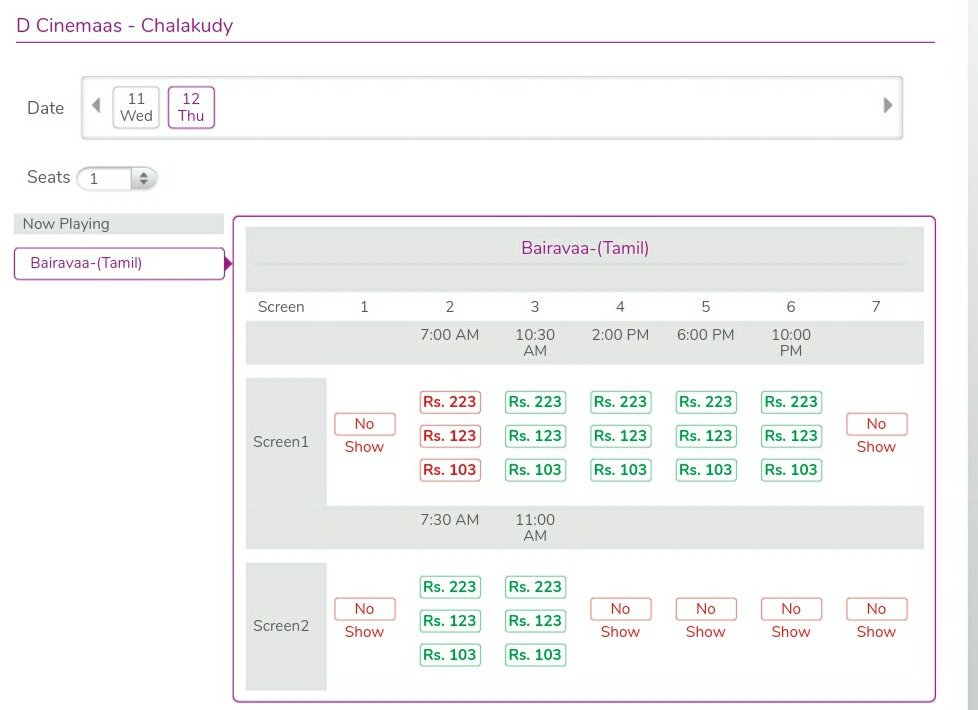
Task: Click No Show in Screen2 column 5
Action: 706,620
